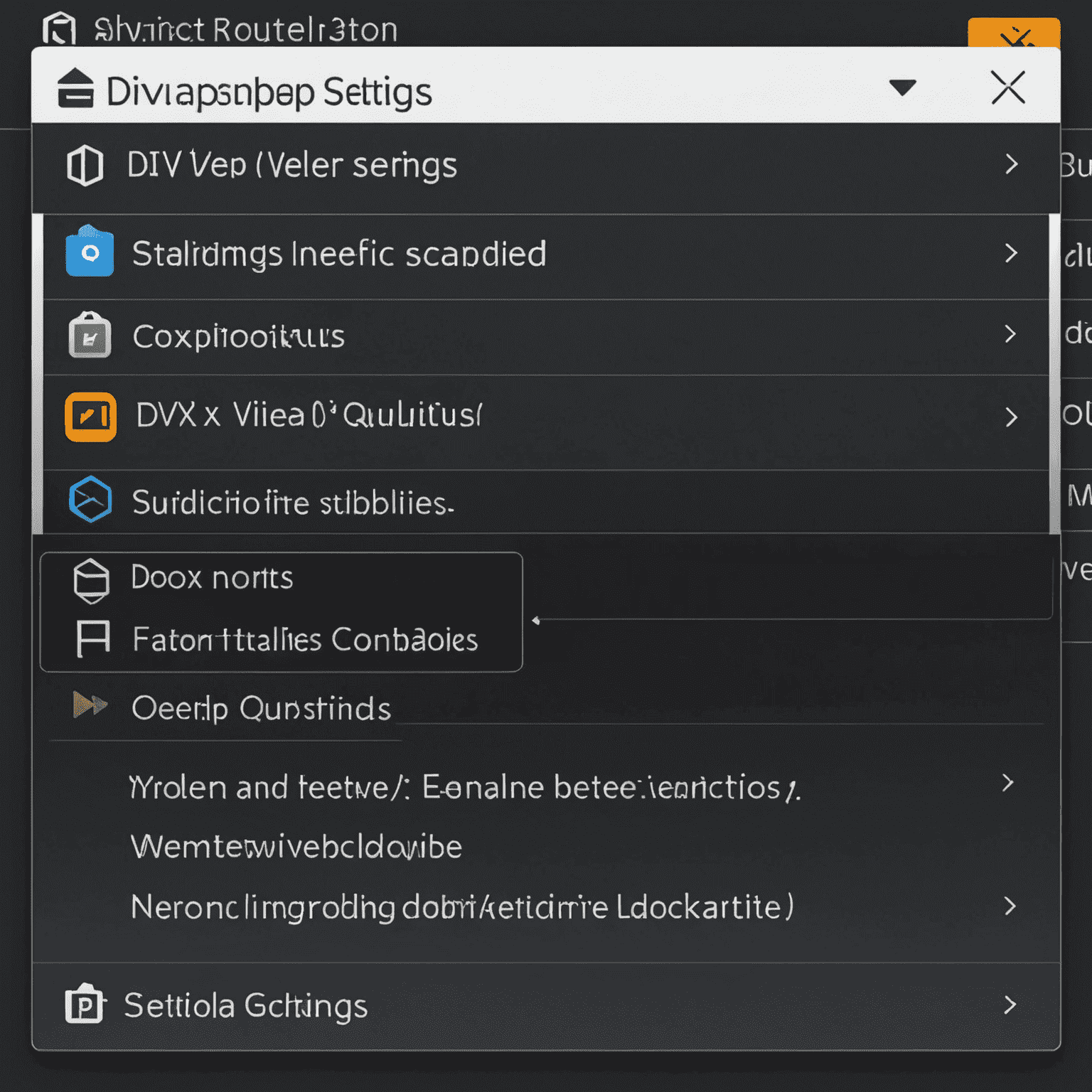Viewport: 1092px width, 1092px height.
Task: Select the 'Stalırdmgs Ineefic scaɒdied' entry
Action: (x=545, y=256)
